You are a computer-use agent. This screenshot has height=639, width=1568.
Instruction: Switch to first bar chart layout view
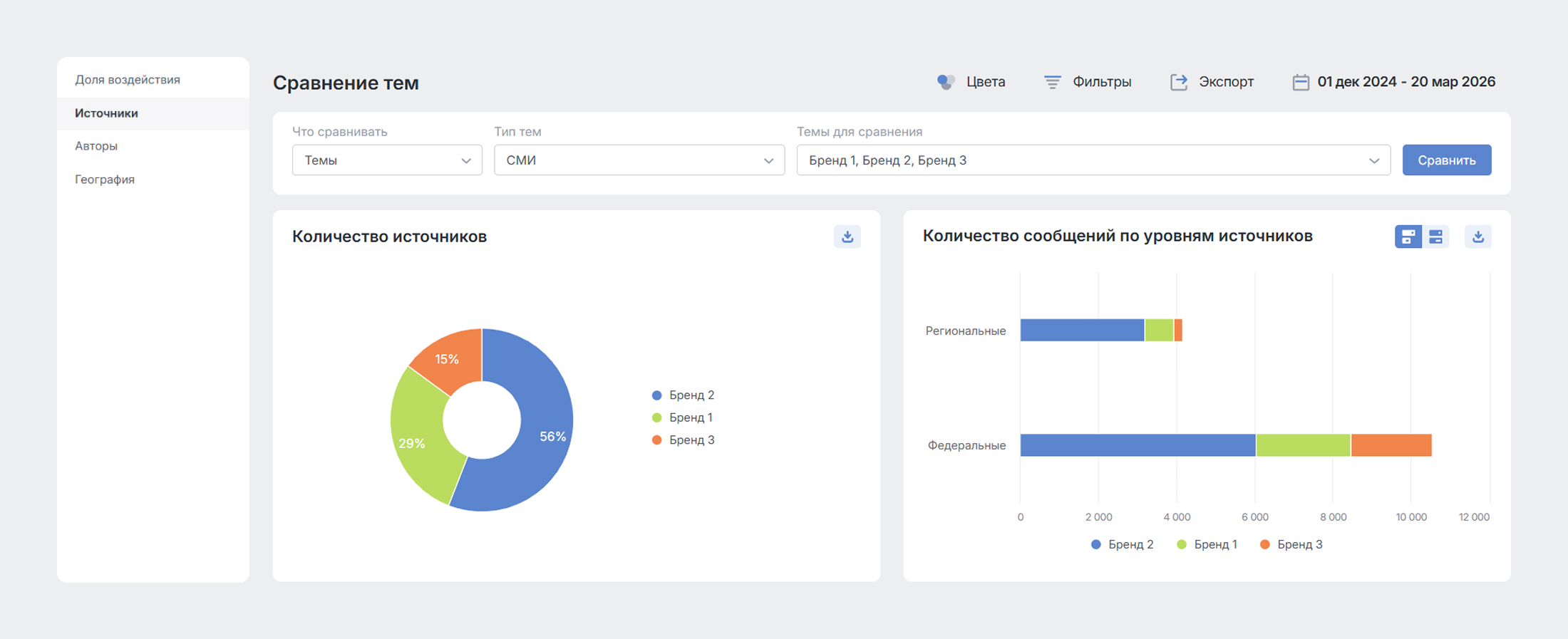[1408, 237]
